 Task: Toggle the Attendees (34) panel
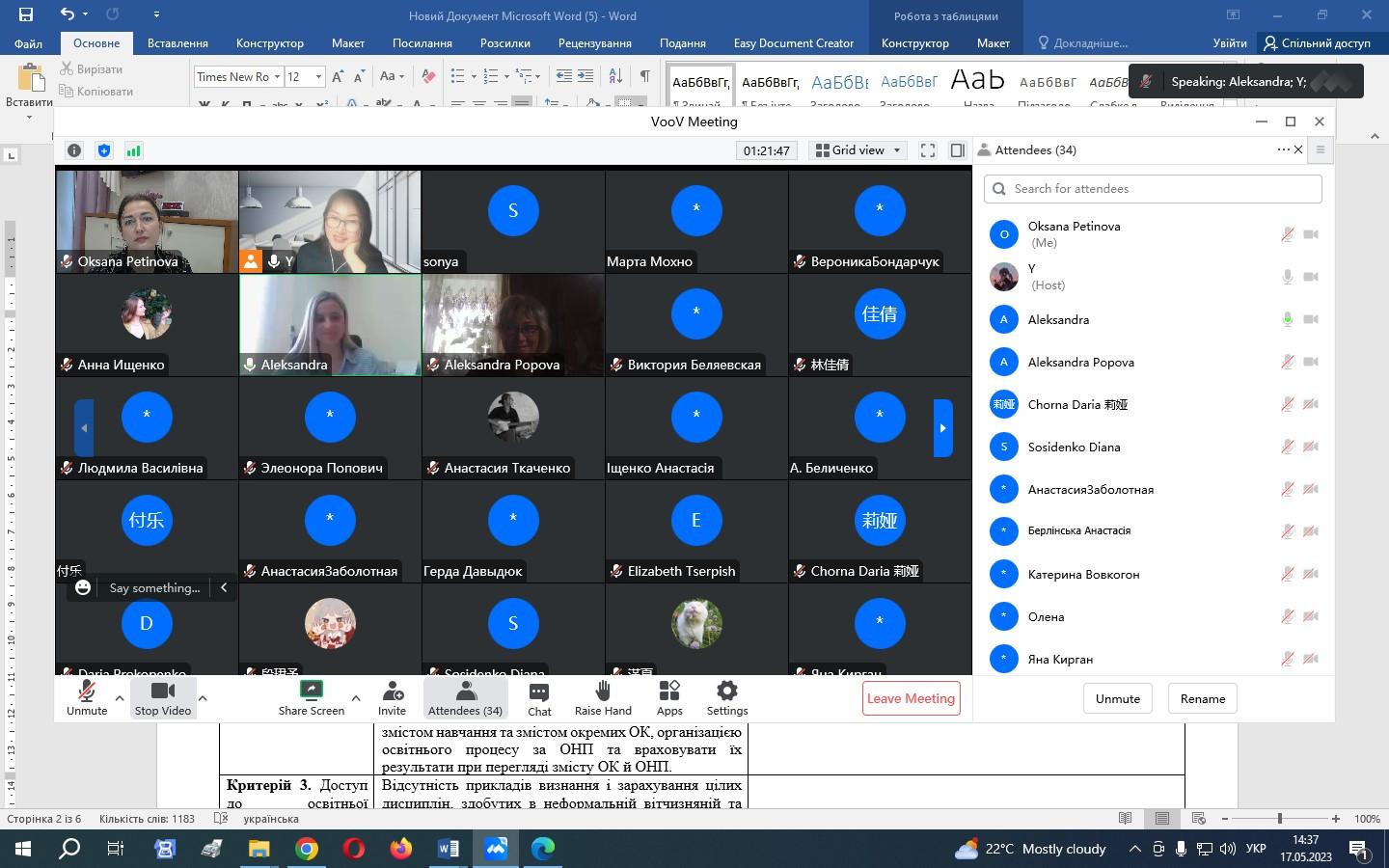click(x=465, y=697)
